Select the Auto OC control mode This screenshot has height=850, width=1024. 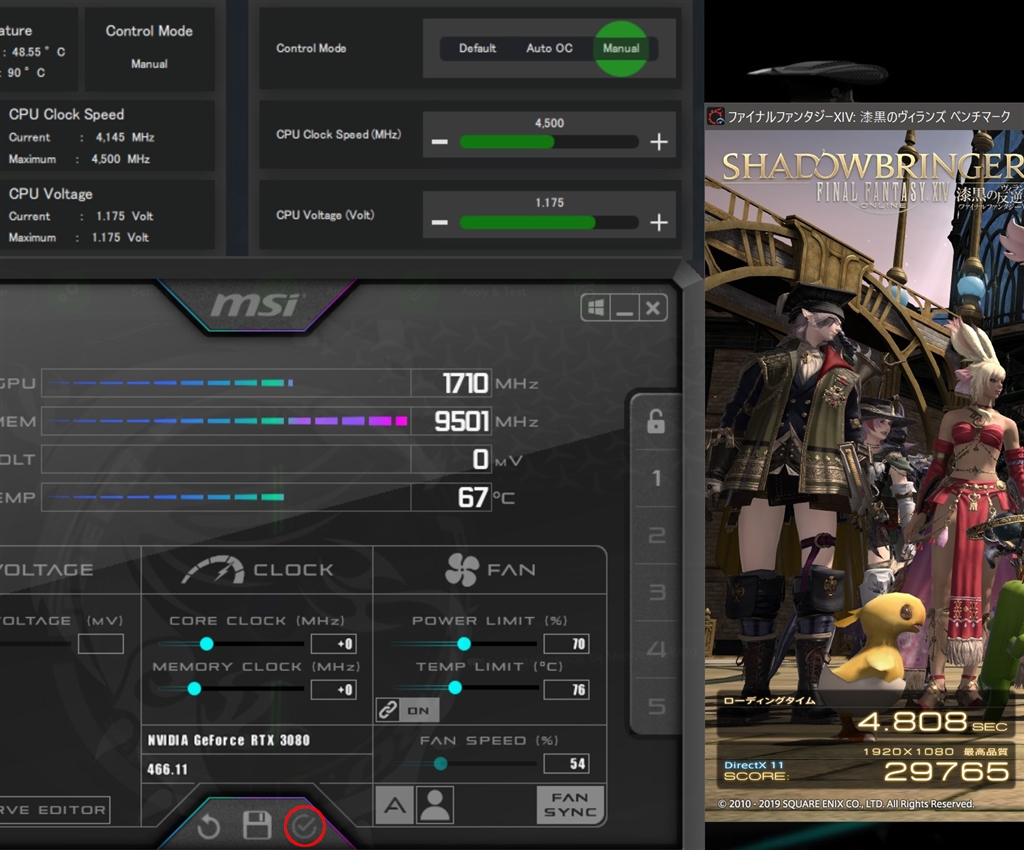click(549, 48)
